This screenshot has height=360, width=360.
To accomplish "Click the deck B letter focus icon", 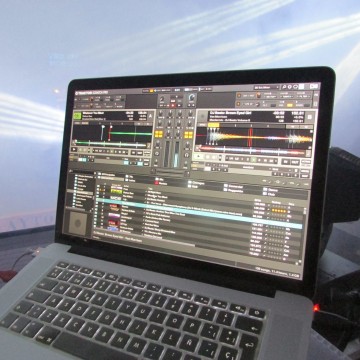I will point(310,117).
